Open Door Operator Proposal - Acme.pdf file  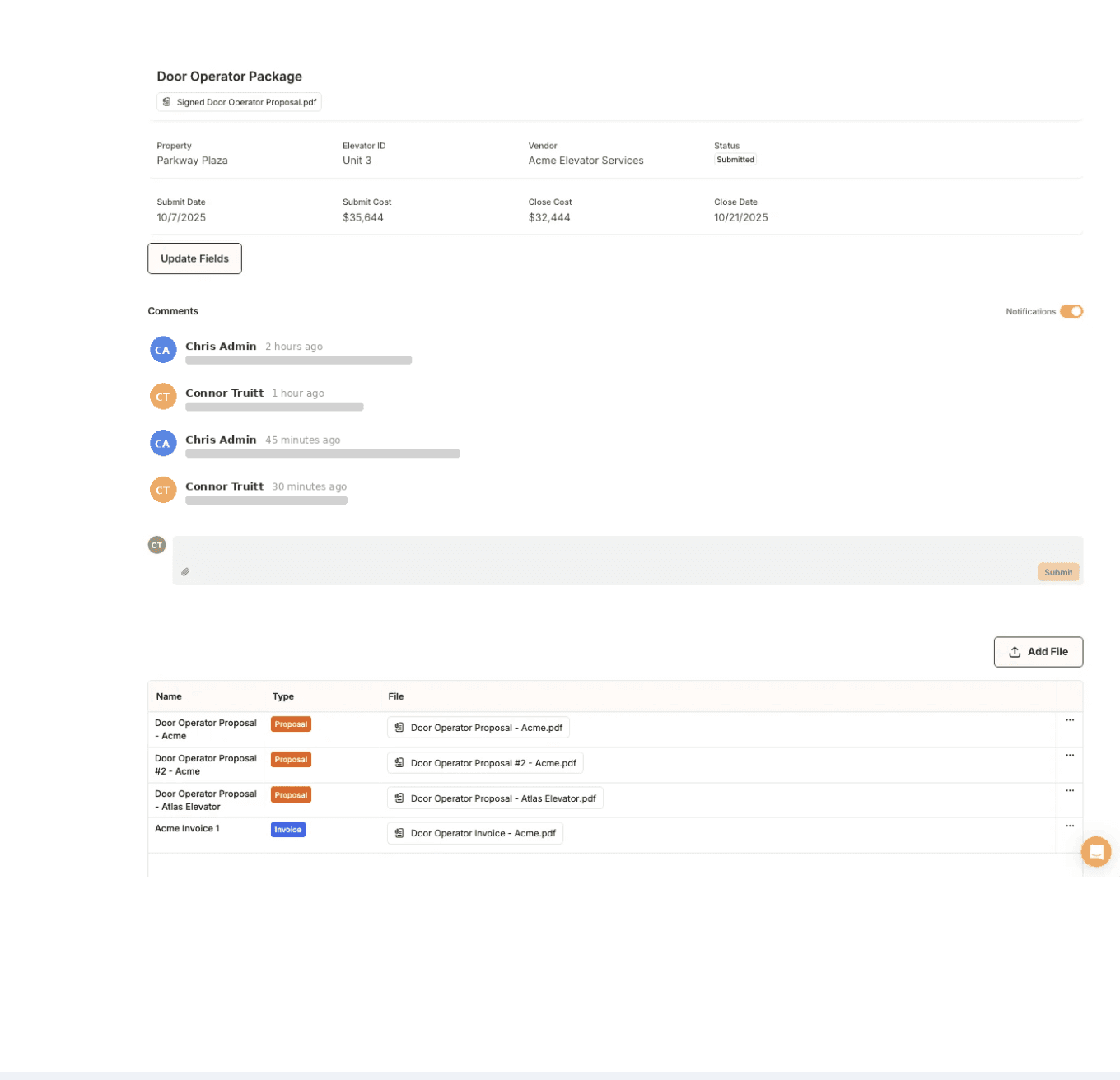click(478, 728)
